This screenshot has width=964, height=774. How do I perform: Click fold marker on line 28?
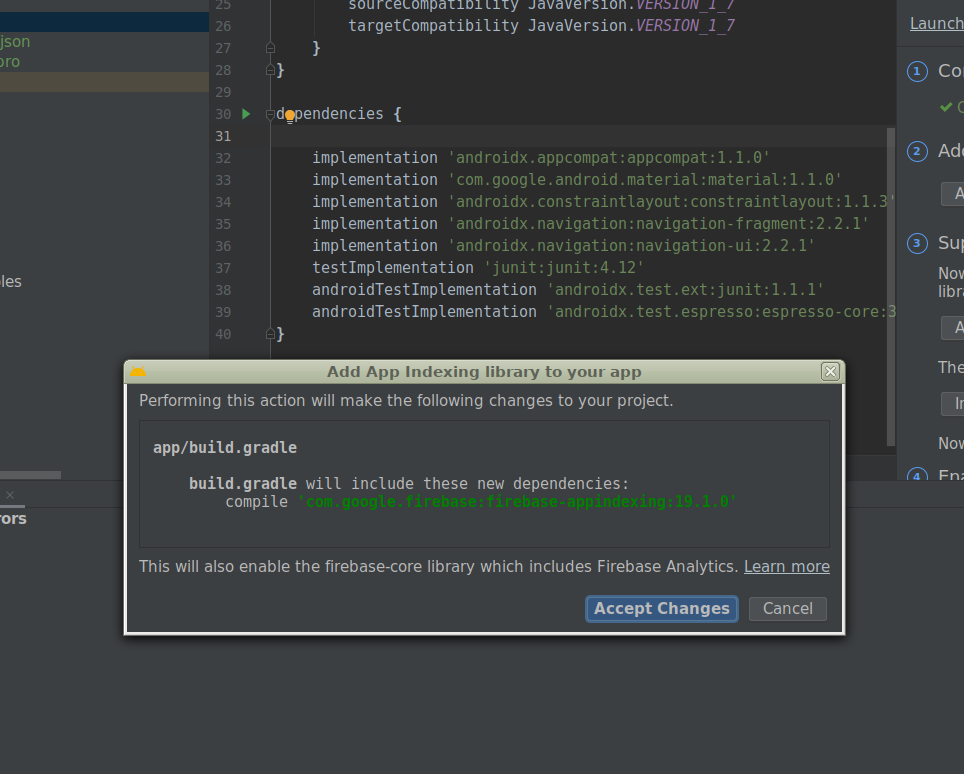click(x=270, y=70)
